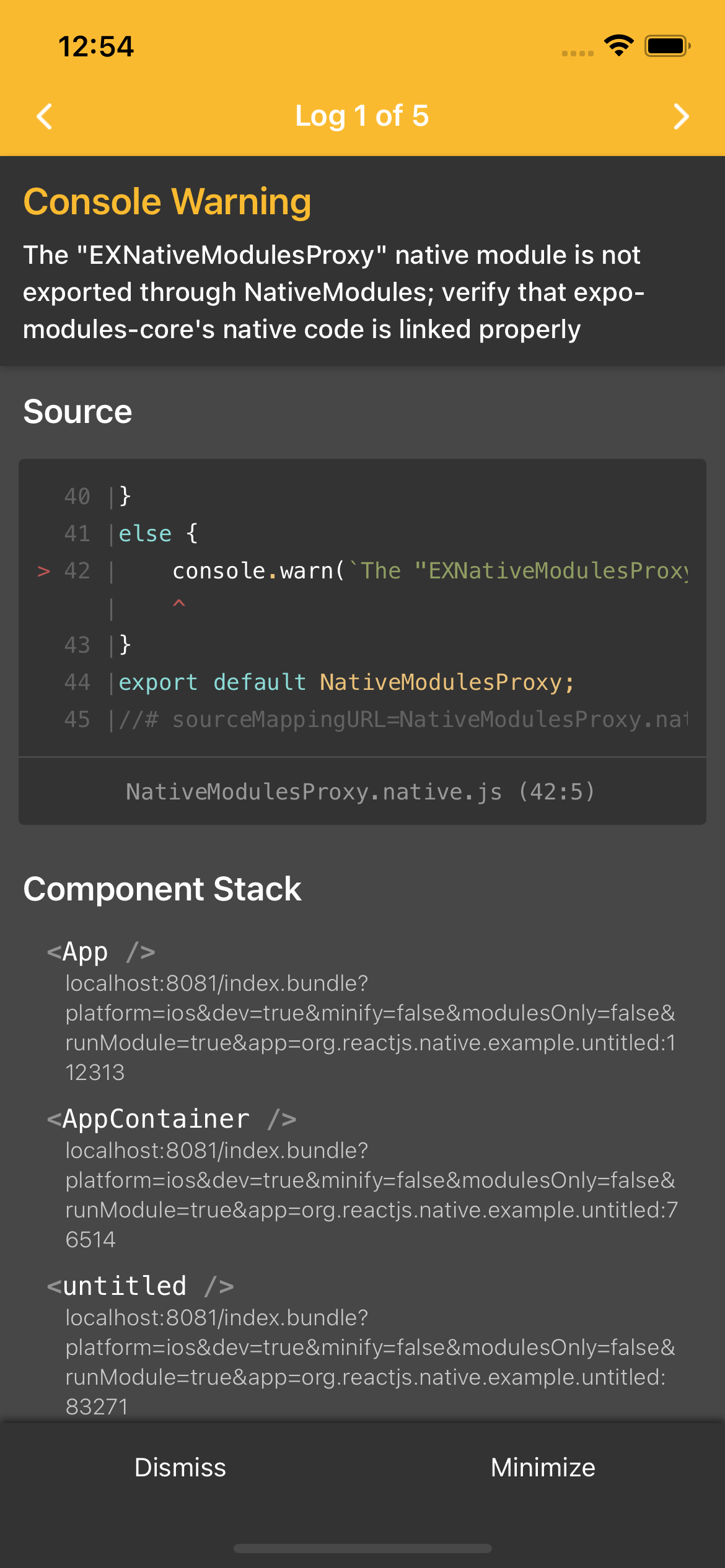Tap the Console Warning heading
This screenshot has height=1568, width=725.
[167, 202]
